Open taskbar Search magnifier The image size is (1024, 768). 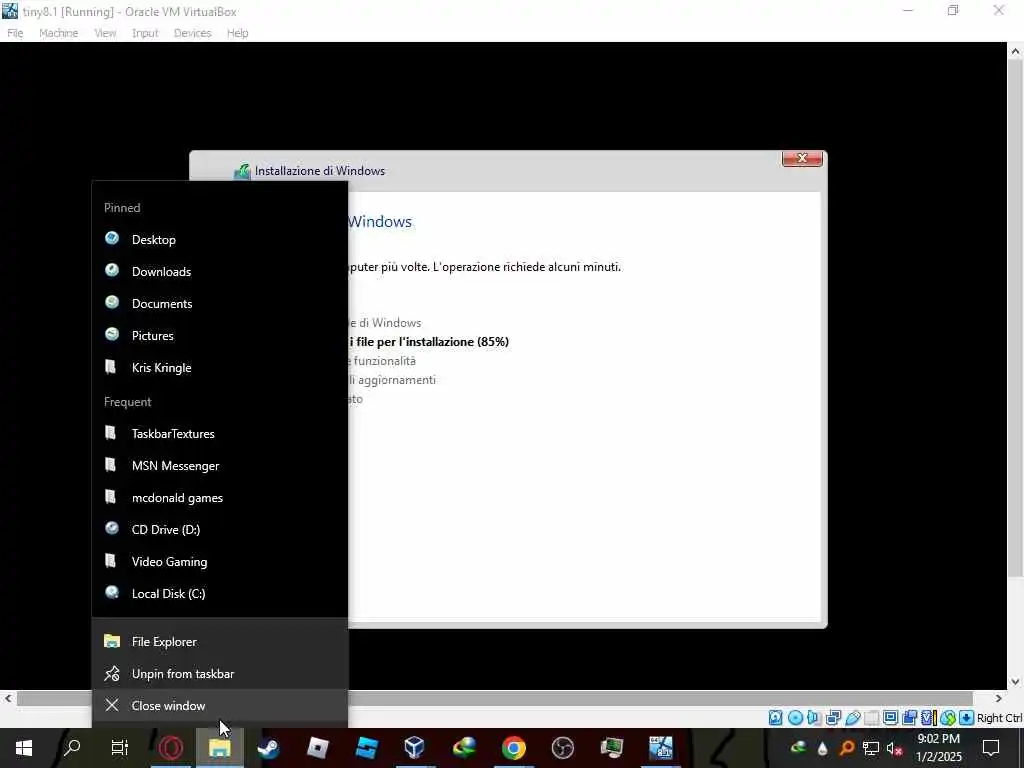tap(72, 748)
